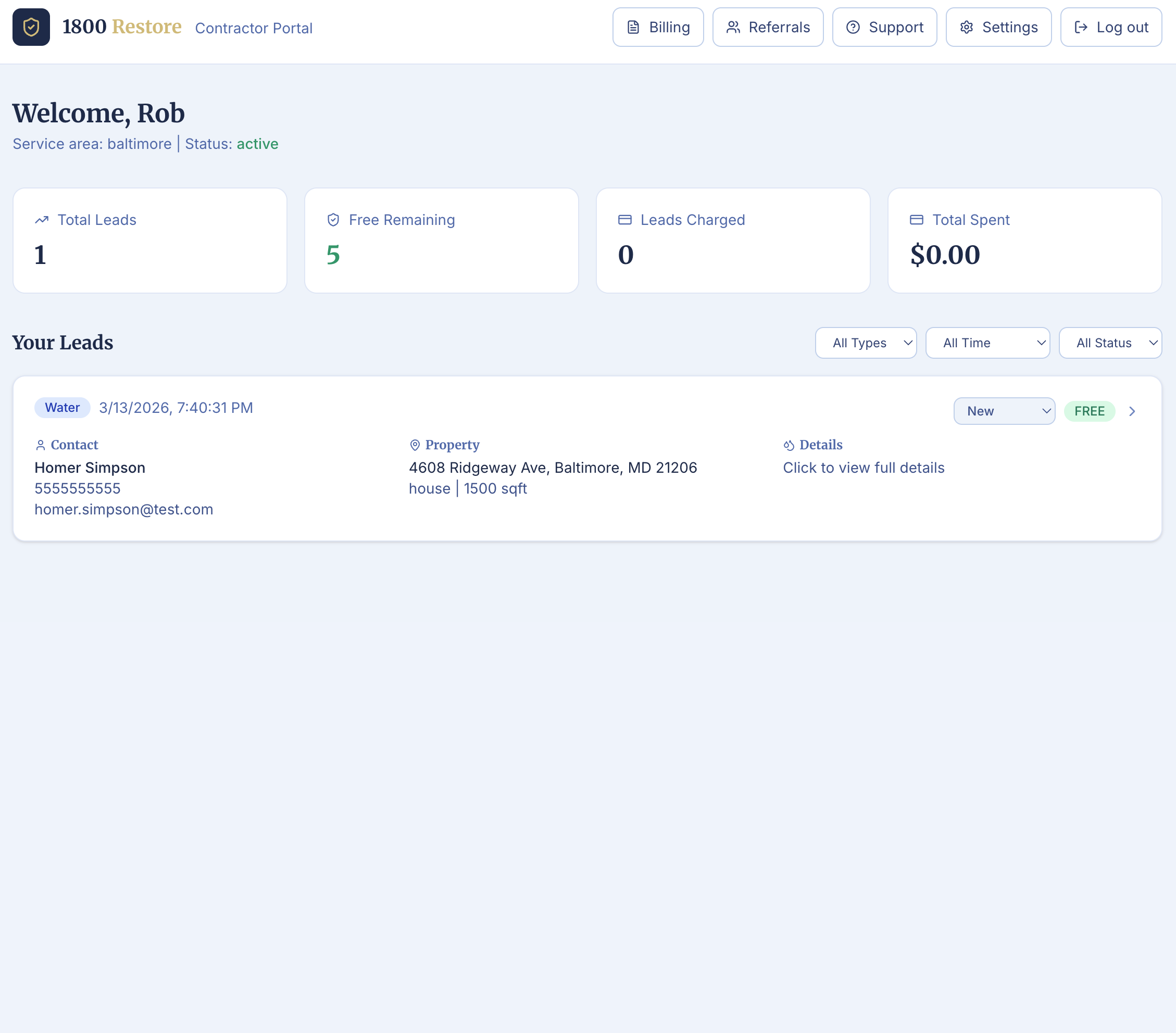Click to view full details of the lead
This screenshot has width=1176, height=1033.
tap(863, 468)
